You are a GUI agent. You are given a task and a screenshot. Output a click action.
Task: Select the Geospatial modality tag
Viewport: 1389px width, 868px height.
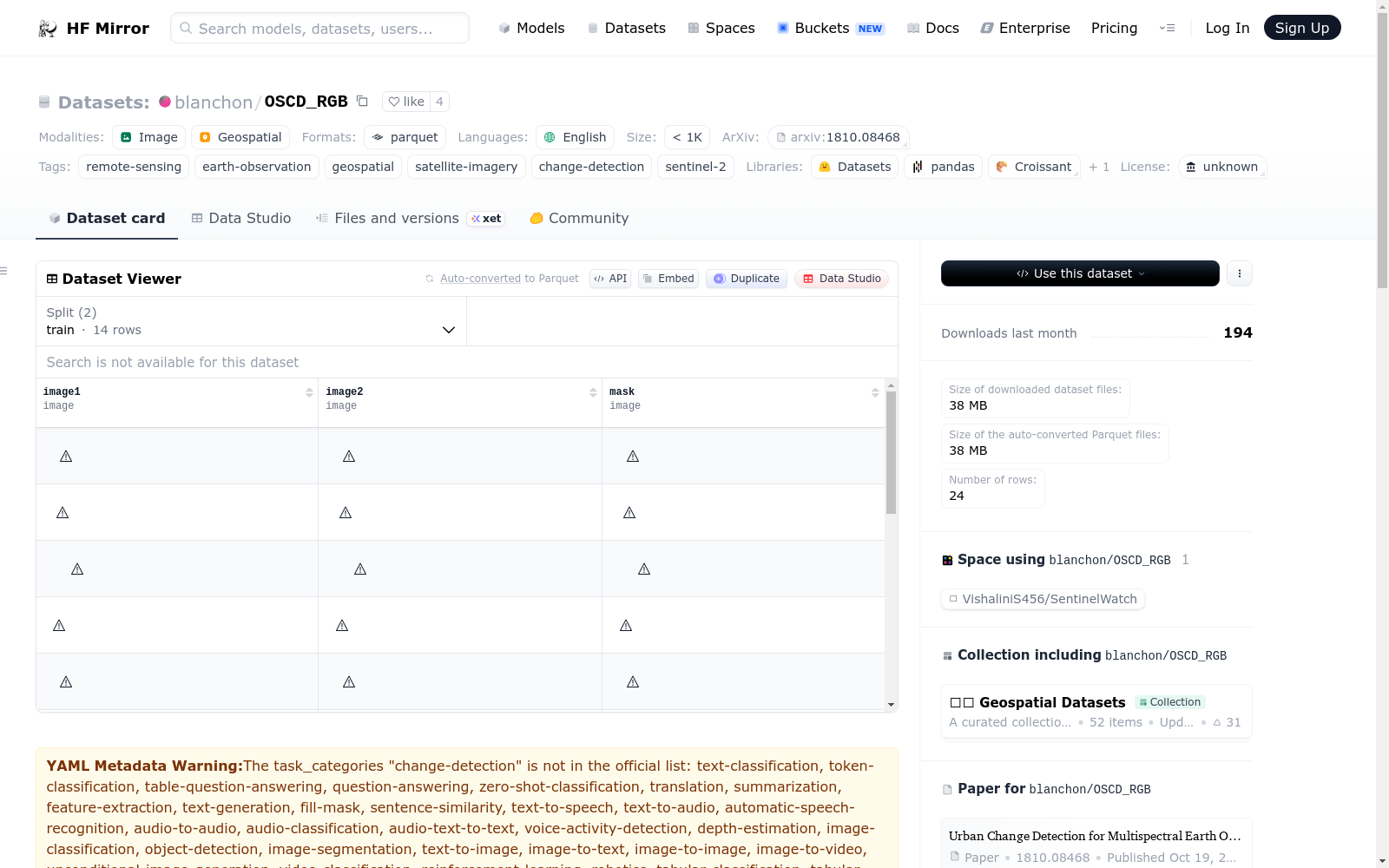click(240, 137)
